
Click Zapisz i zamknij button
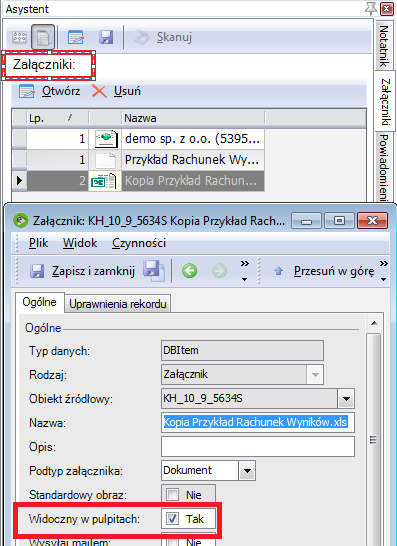coord(82,271)
